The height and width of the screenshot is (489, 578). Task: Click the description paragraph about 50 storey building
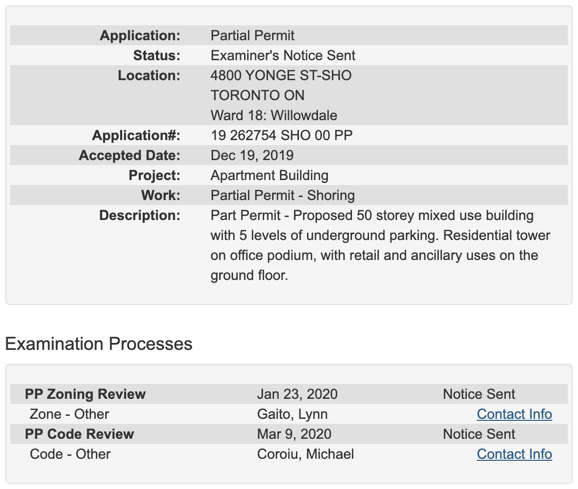coord(380,245)
